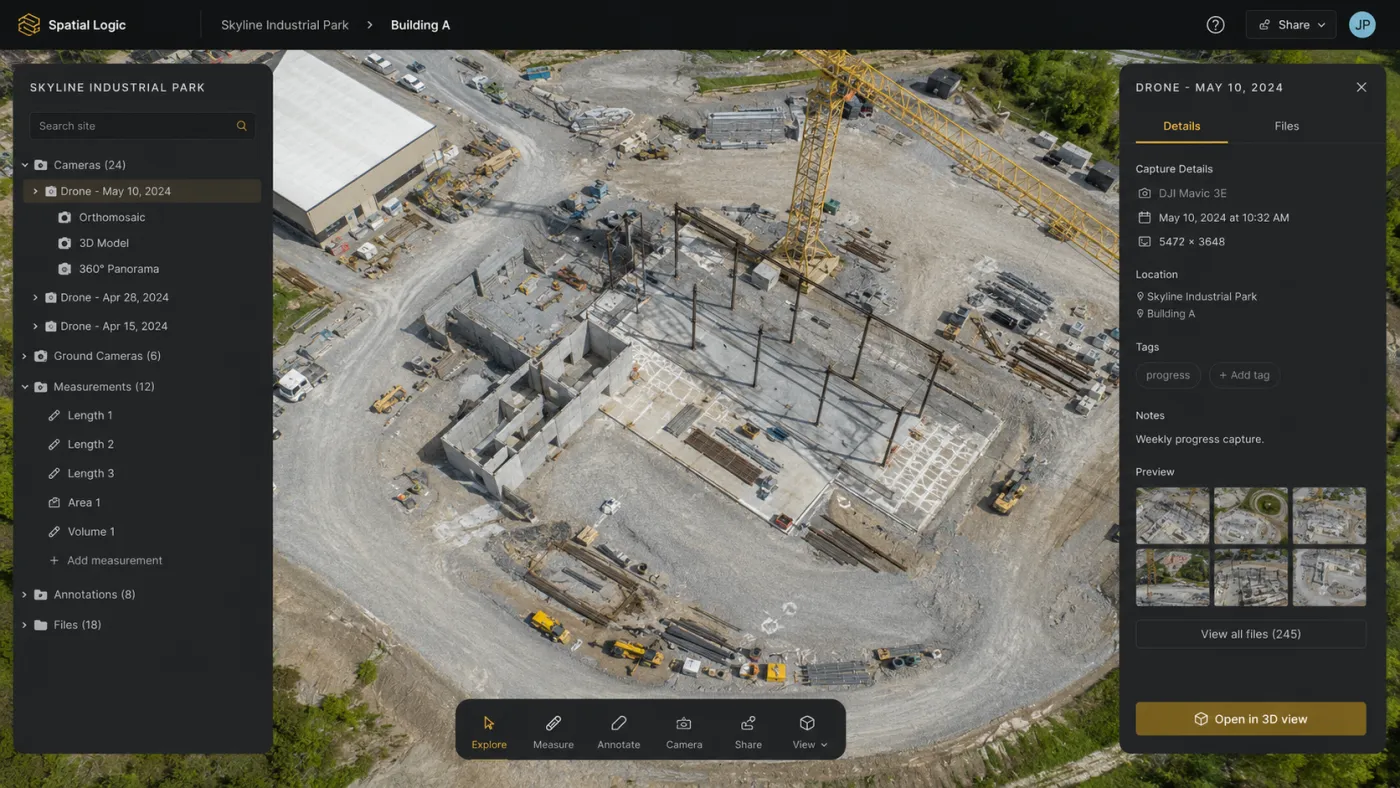Click the ruler icon beside Length 3

[x=55, y=473]
